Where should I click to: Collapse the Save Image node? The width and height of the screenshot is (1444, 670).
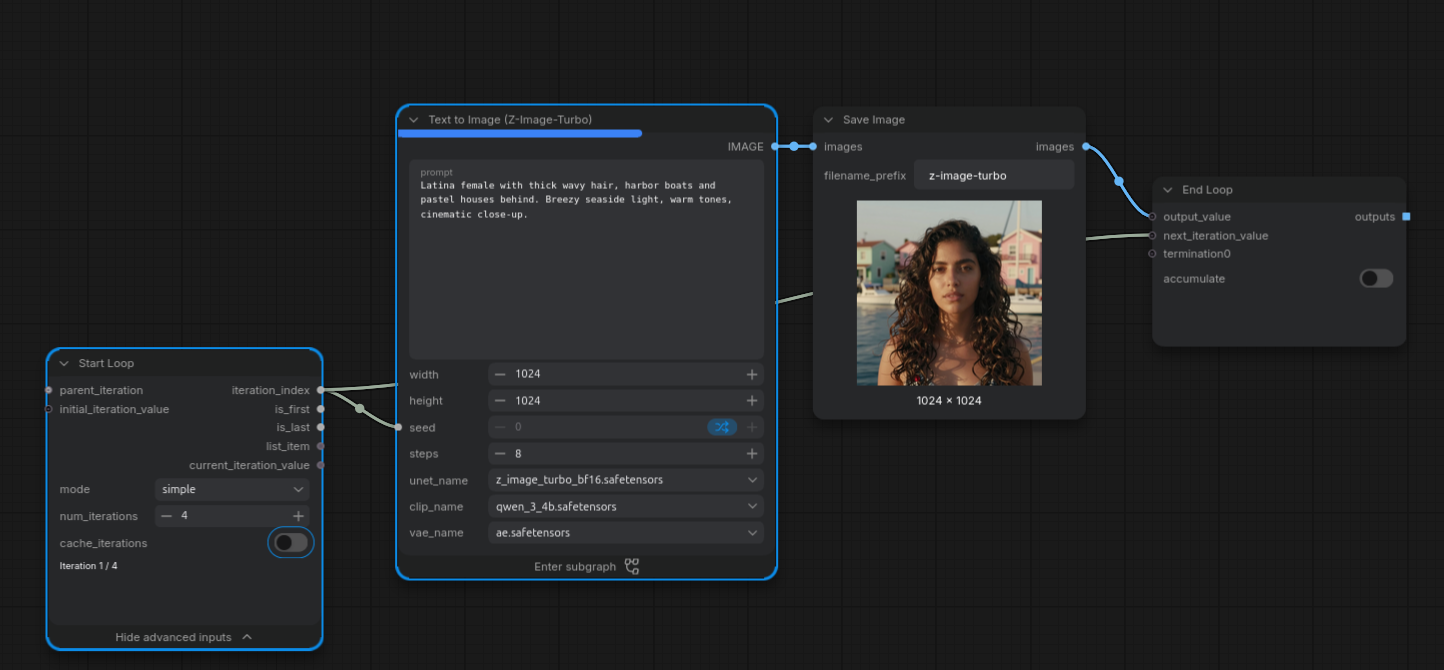pyautogui.click(x=828, y=119)
